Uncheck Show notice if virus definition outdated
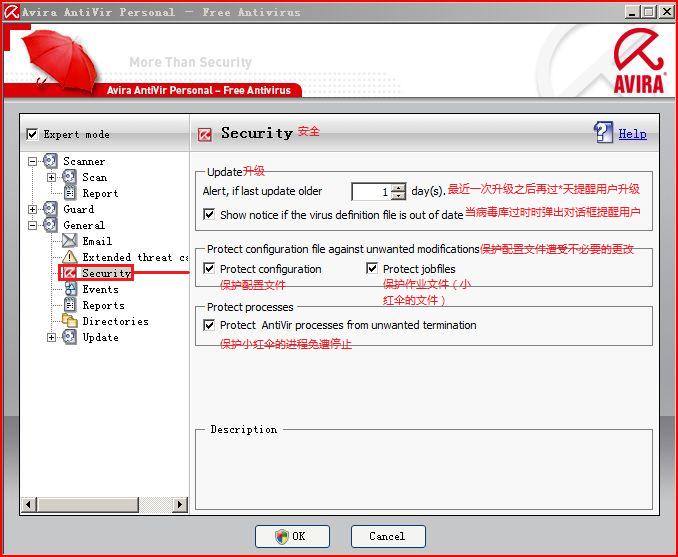The height and width of the screenshot is (557, 678). (209, 214)
